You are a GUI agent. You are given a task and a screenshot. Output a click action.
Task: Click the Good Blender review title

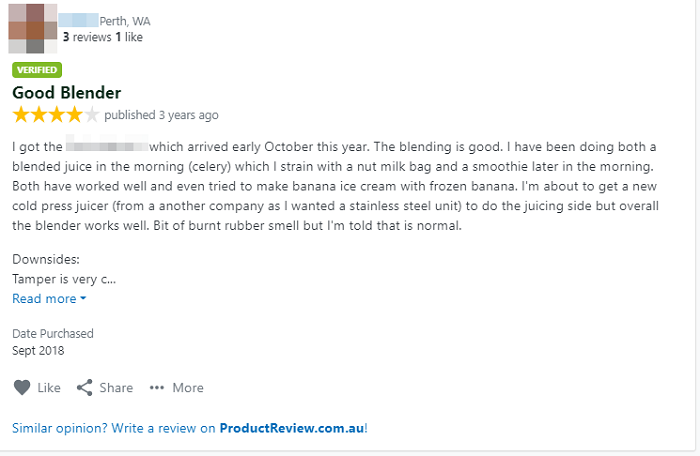coord(67,92)
